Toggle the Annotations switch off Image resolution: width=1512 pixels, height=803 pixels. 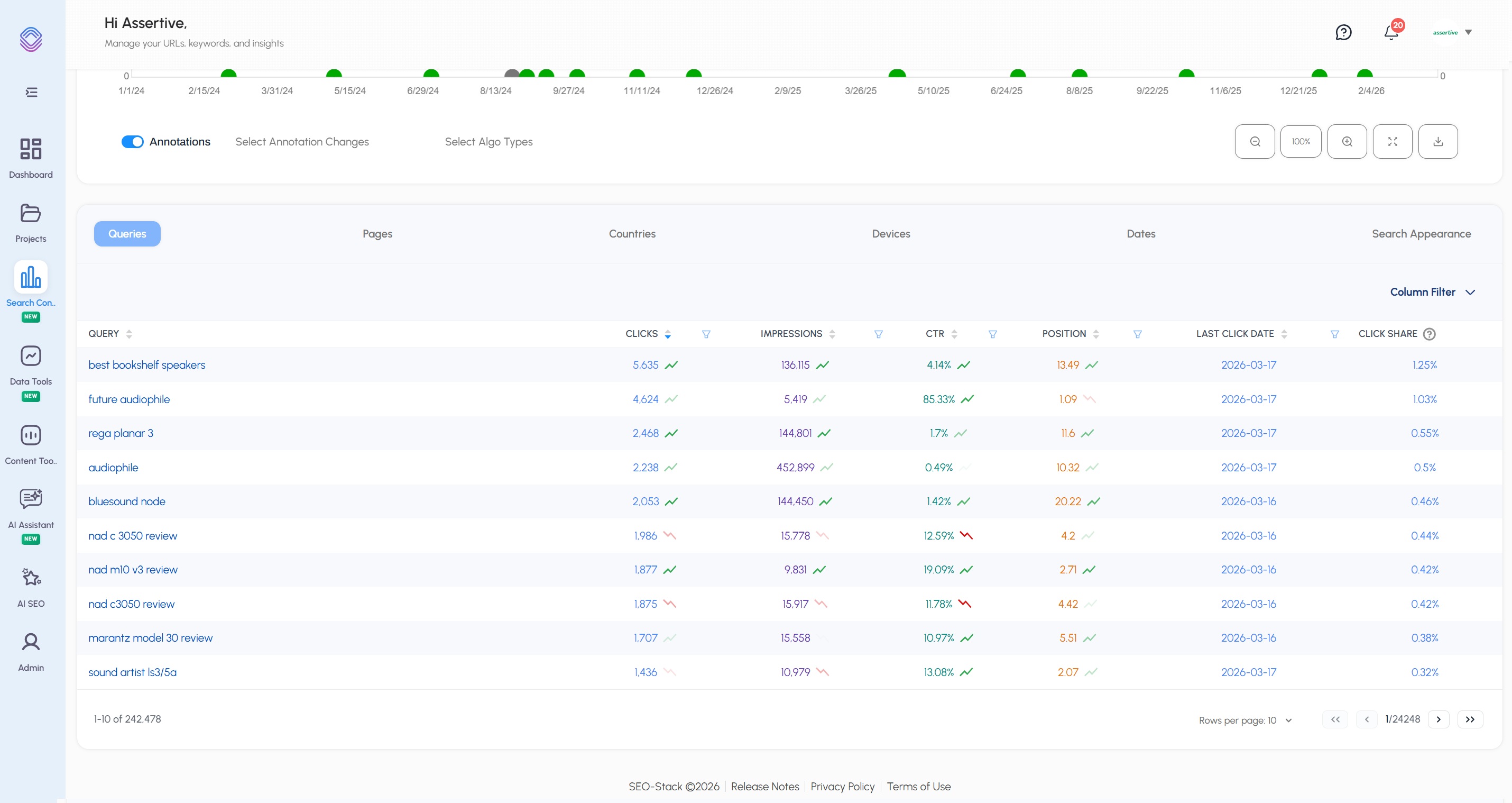133,142
